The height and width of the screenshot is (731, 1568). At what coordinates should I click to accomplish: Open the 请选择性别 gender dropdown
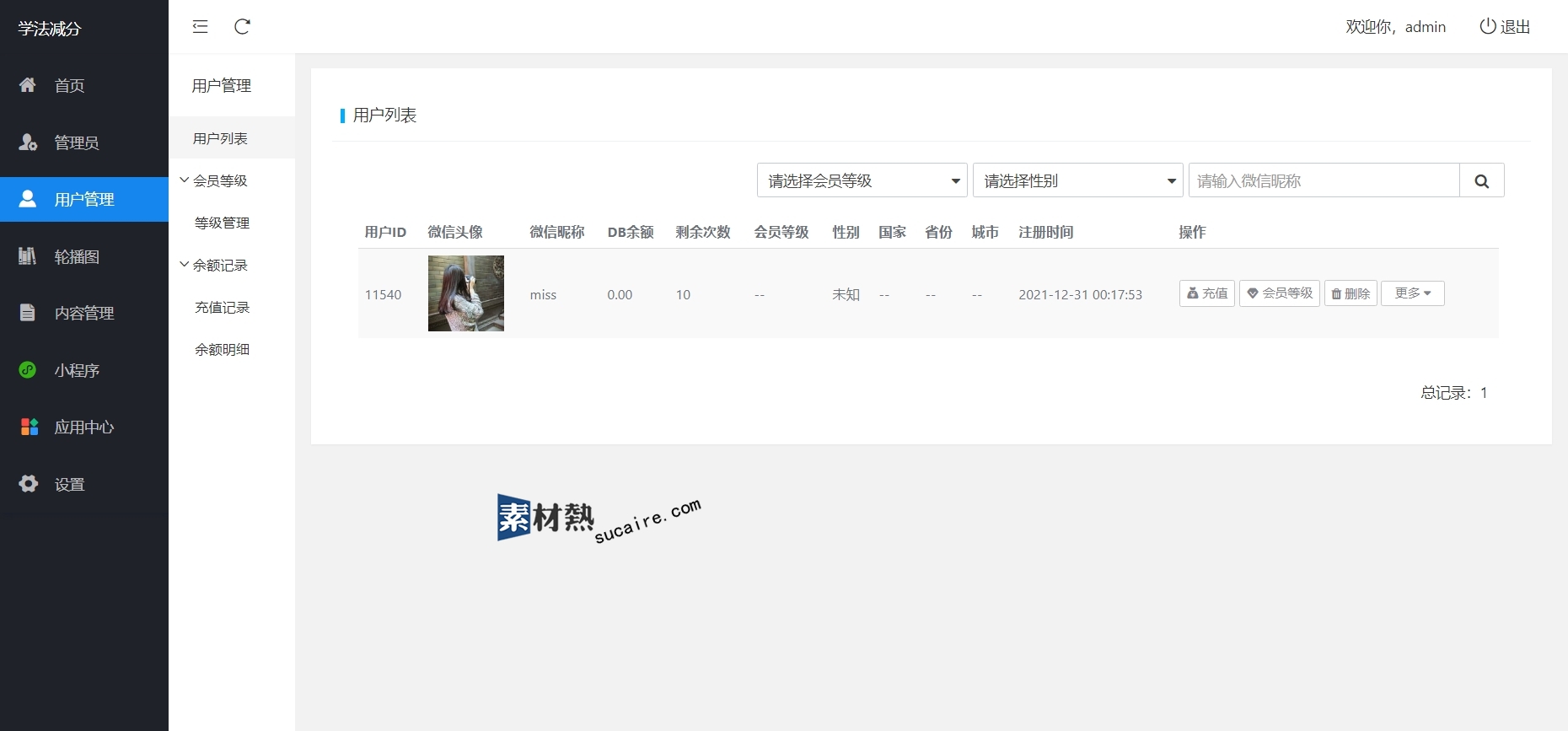[x=1077, y=180]
